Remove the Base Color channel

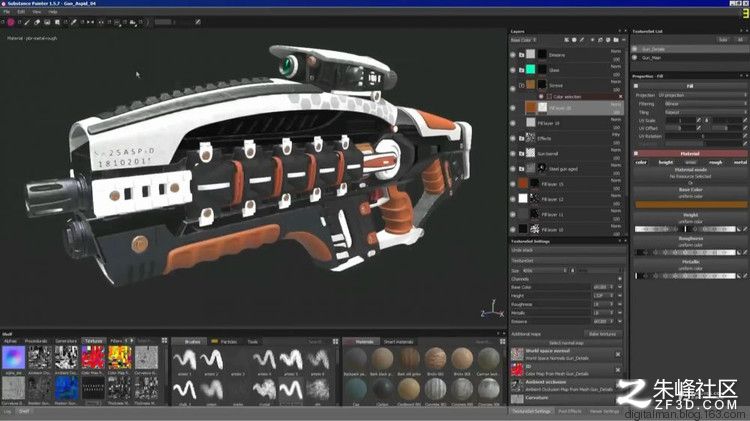pyautogui.click(x=620, y=288)
